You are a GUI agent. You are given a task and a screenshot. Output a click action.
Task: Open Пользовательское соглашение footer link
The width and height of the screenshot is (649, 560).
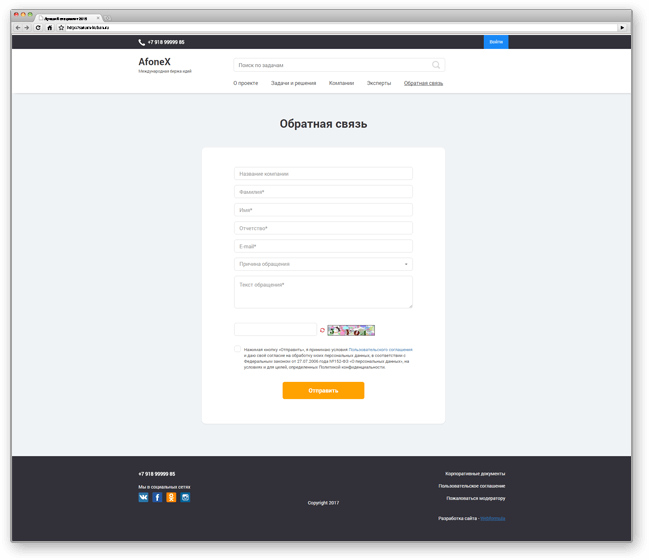472,486
